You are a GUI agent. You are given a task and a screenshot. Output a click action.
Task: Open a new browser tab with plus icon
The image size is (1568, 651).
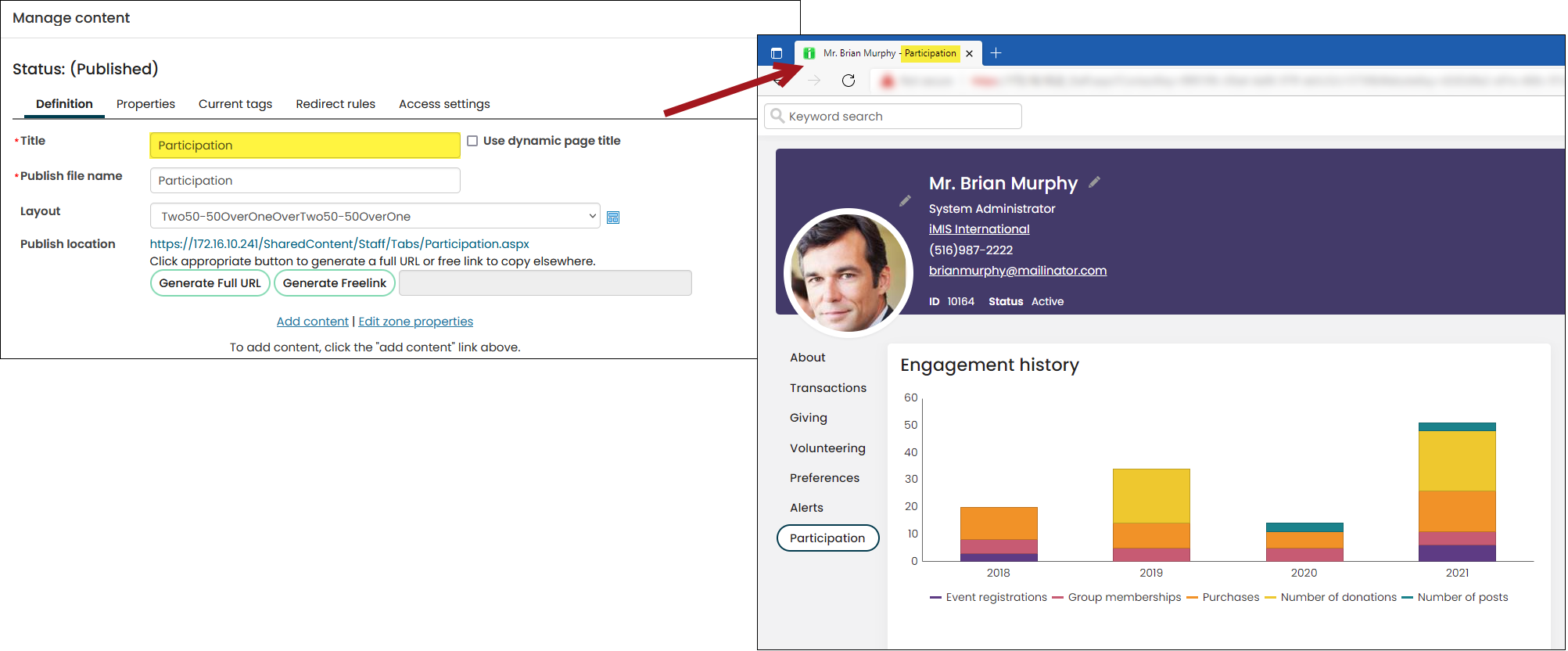pyautogui.click(x=996, y=53)
